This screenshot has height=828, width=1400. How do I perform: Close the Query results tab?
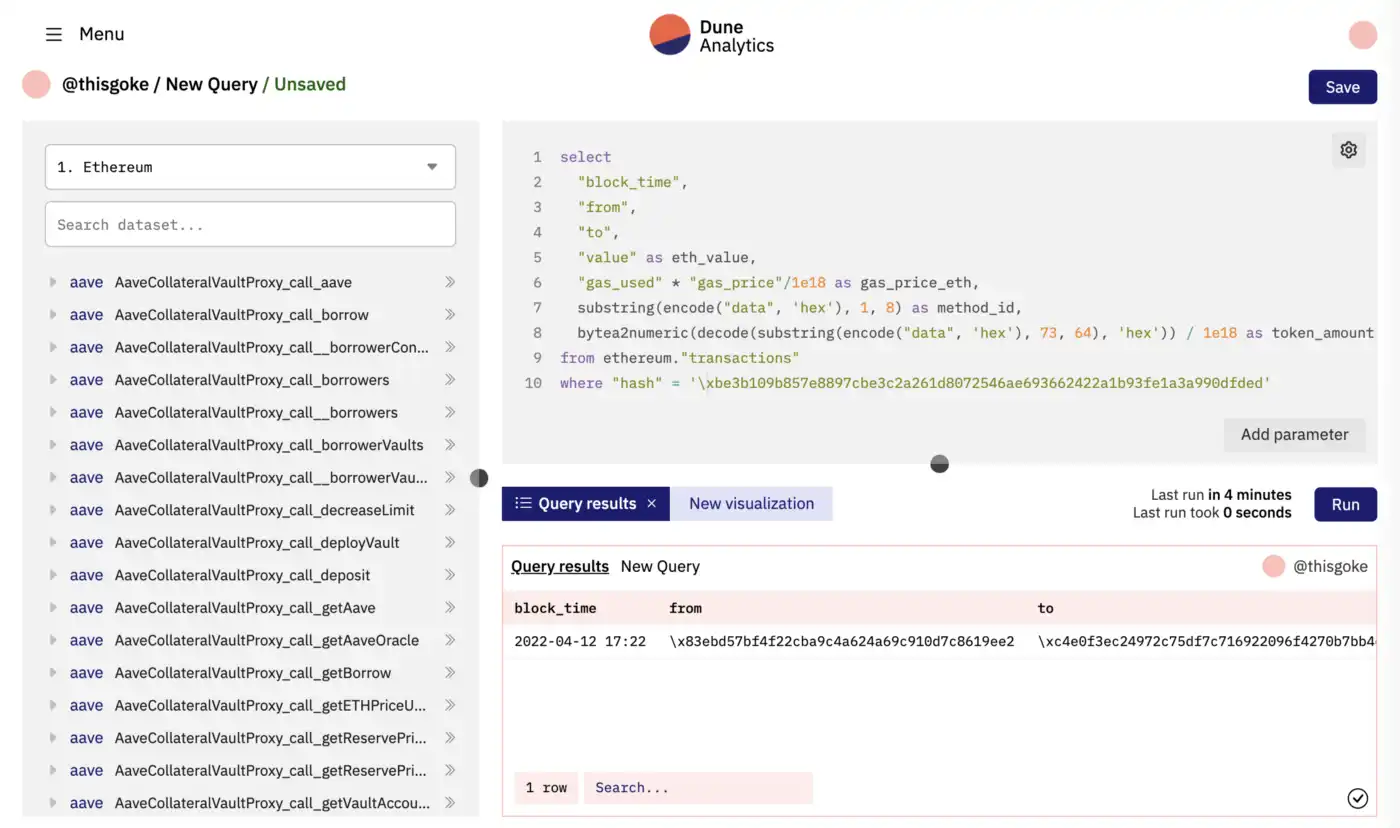(x=652, y=504)
